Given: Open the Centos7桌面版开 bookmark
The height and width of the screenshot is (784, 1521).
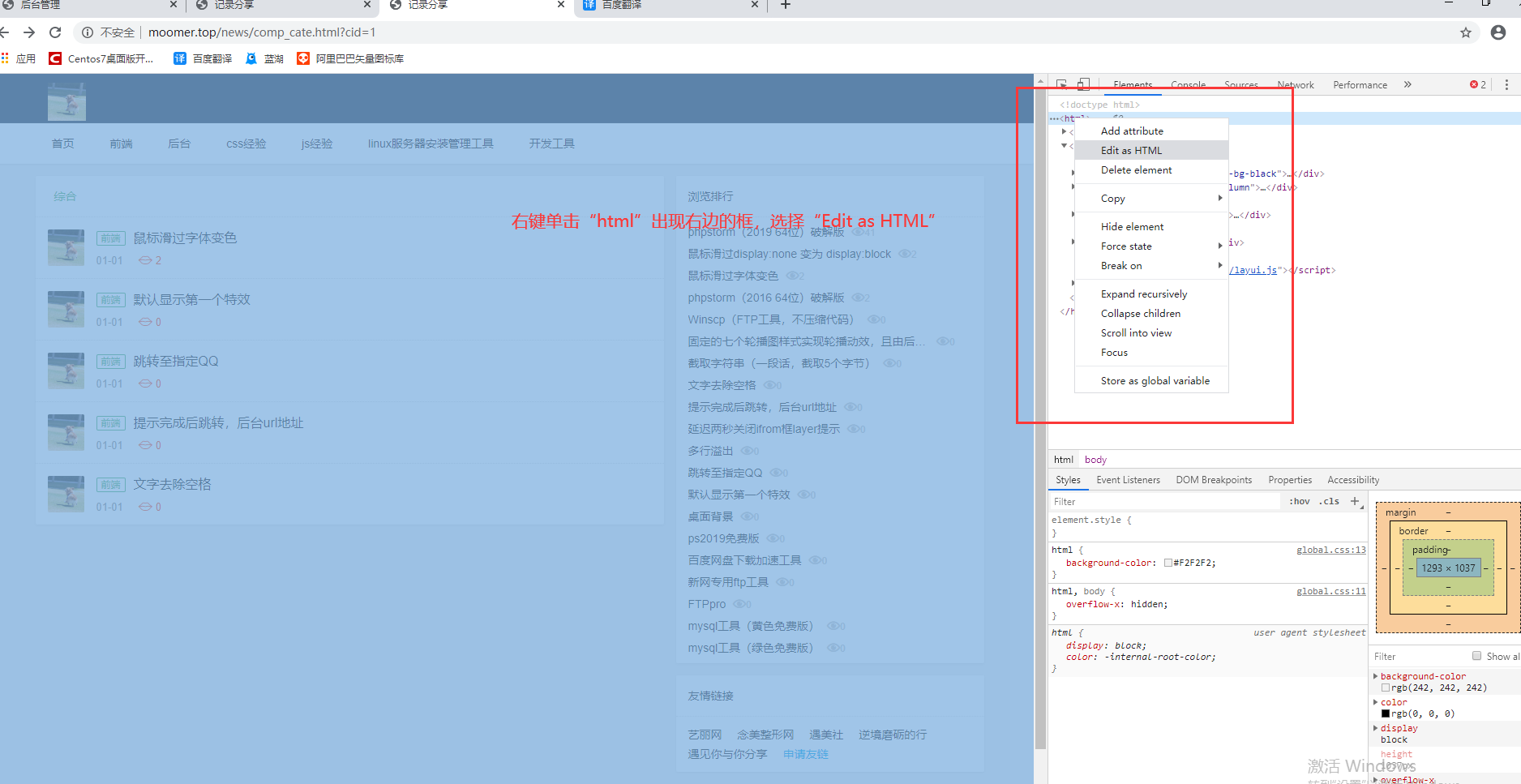Looking at the screenshot, I should [101, 58].
